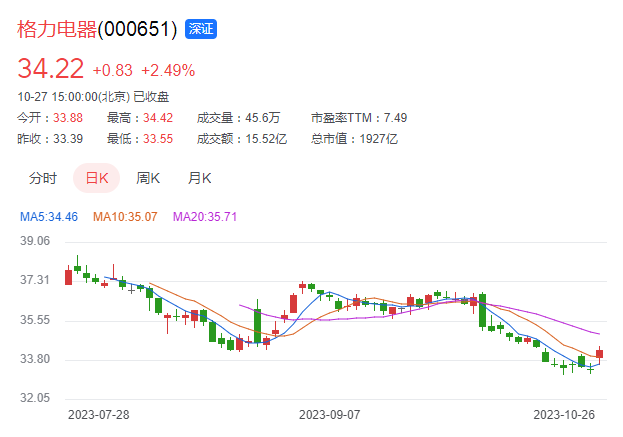Click the 总市值 1927亿 entry
This screenshot has height=437, width=623.
coord(354,139)
